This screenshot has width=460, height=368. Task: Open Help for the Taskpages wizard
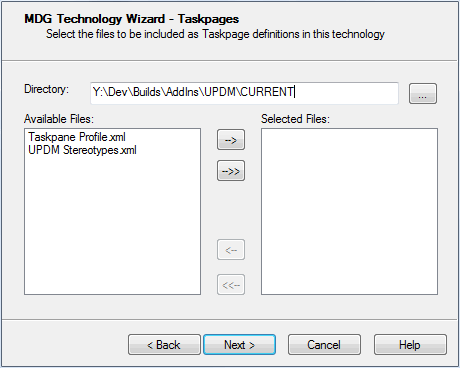[x=410, y=345]
